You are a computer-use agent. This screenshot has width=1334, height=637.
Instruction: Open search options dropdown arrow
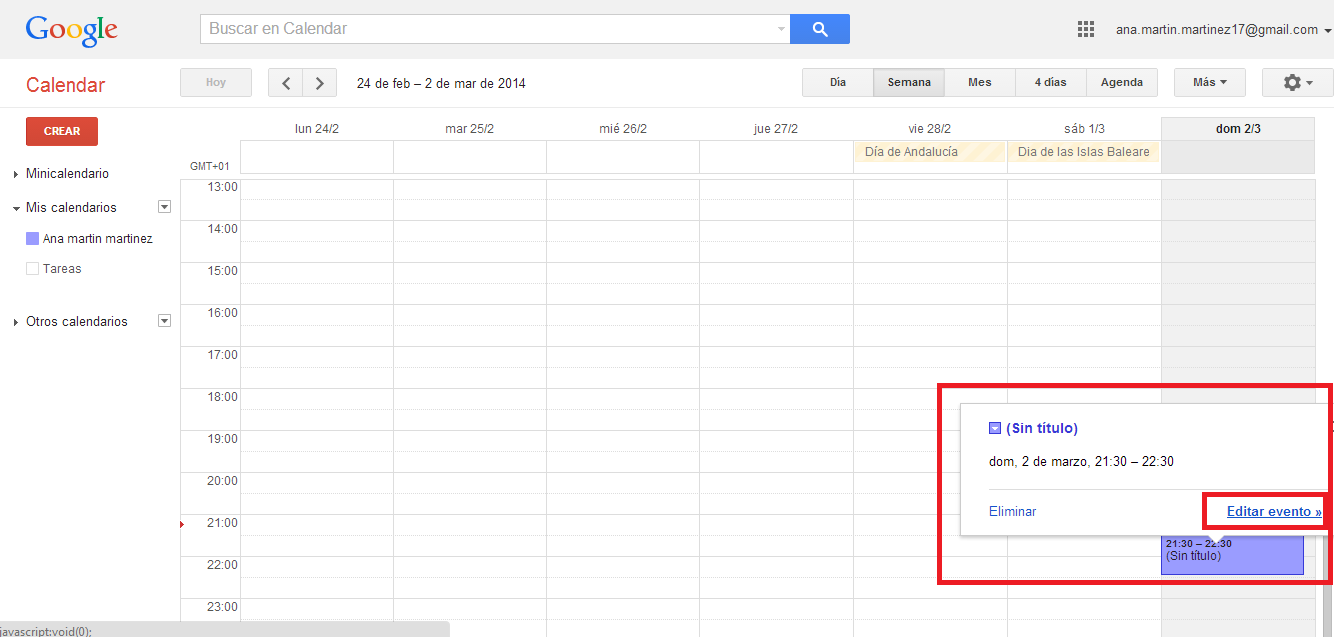tap(781, 29)
